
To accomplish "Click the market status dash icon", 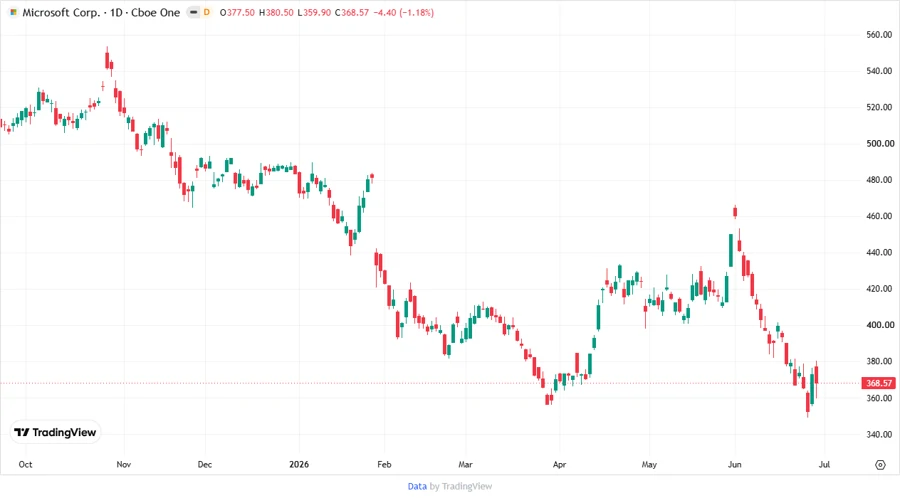I will 194,12.
